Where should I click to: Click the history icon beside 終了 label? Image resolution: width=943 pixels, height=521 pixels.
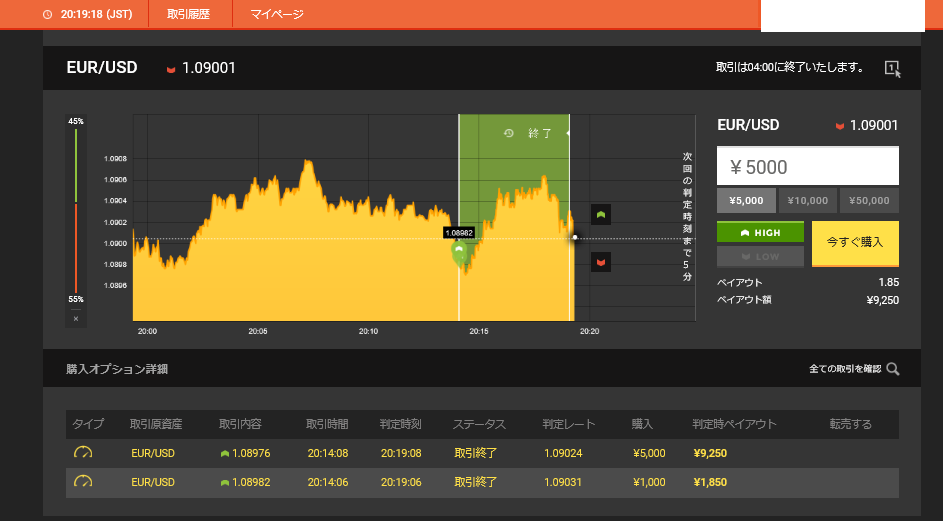click(509, 133)
